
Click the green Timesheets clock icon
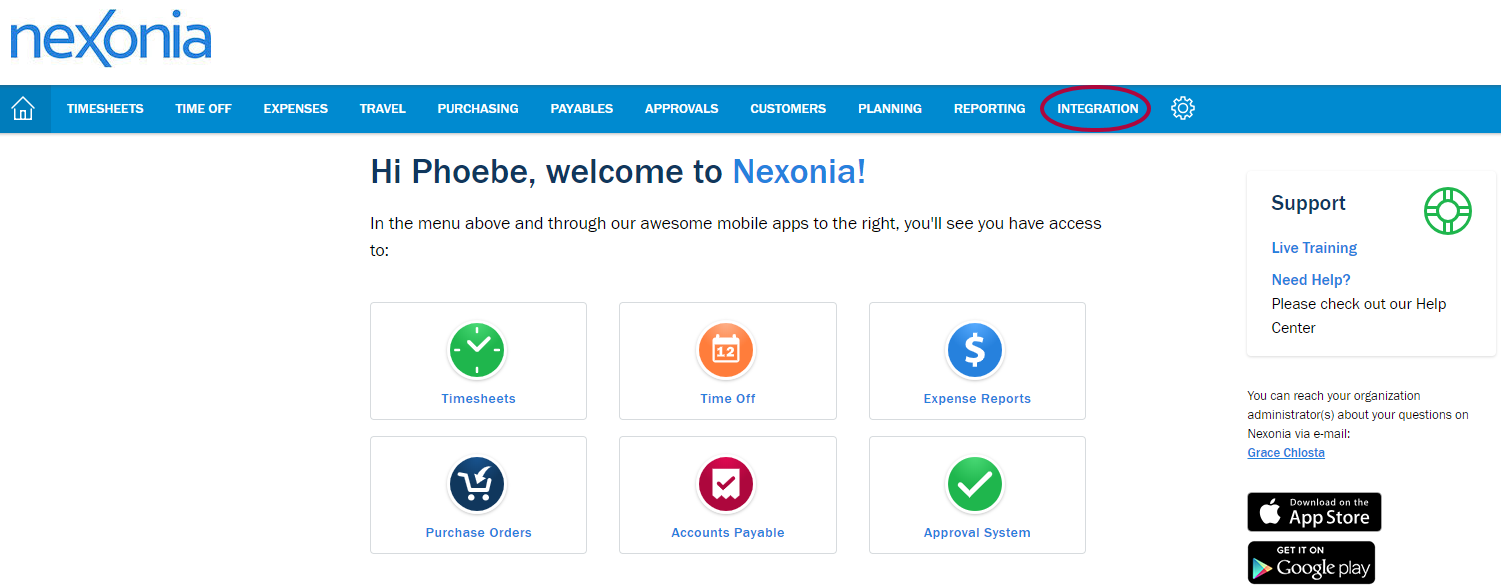(478, 351)
